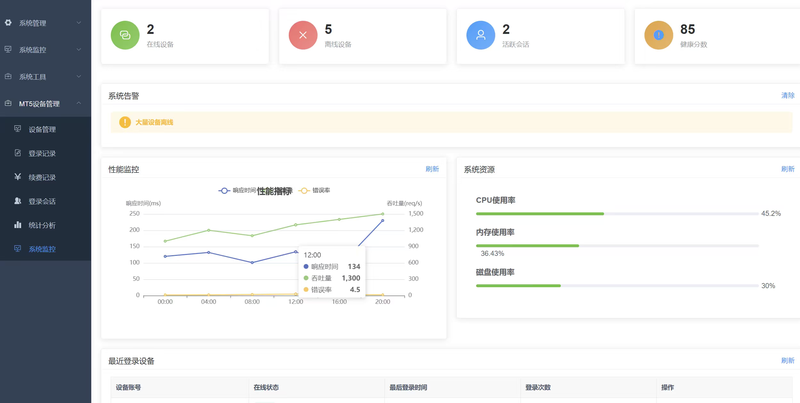This screenshot has height=403, width=800.
Task: Open 登录记录 from the sidebar
Action: (x=42, y=153)
